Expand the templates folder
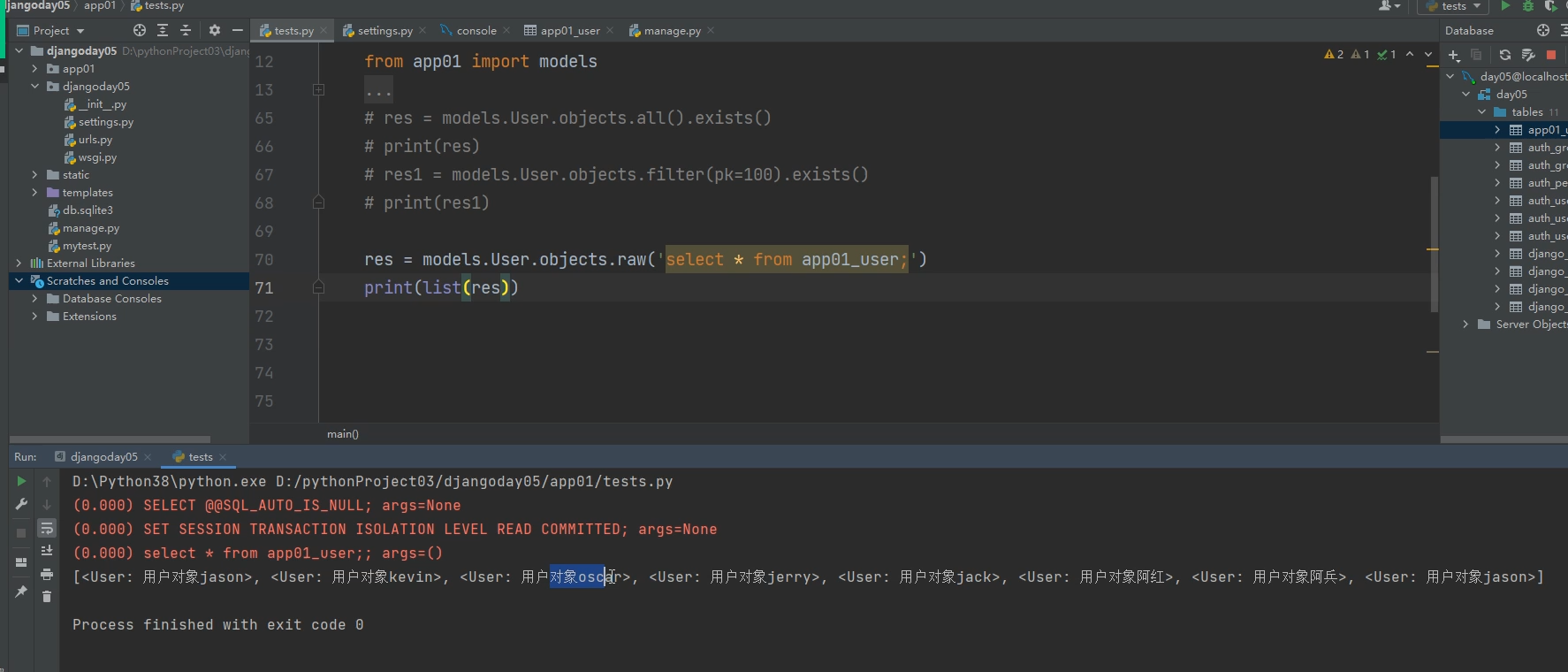The image size is (1568, 672). 34,193
